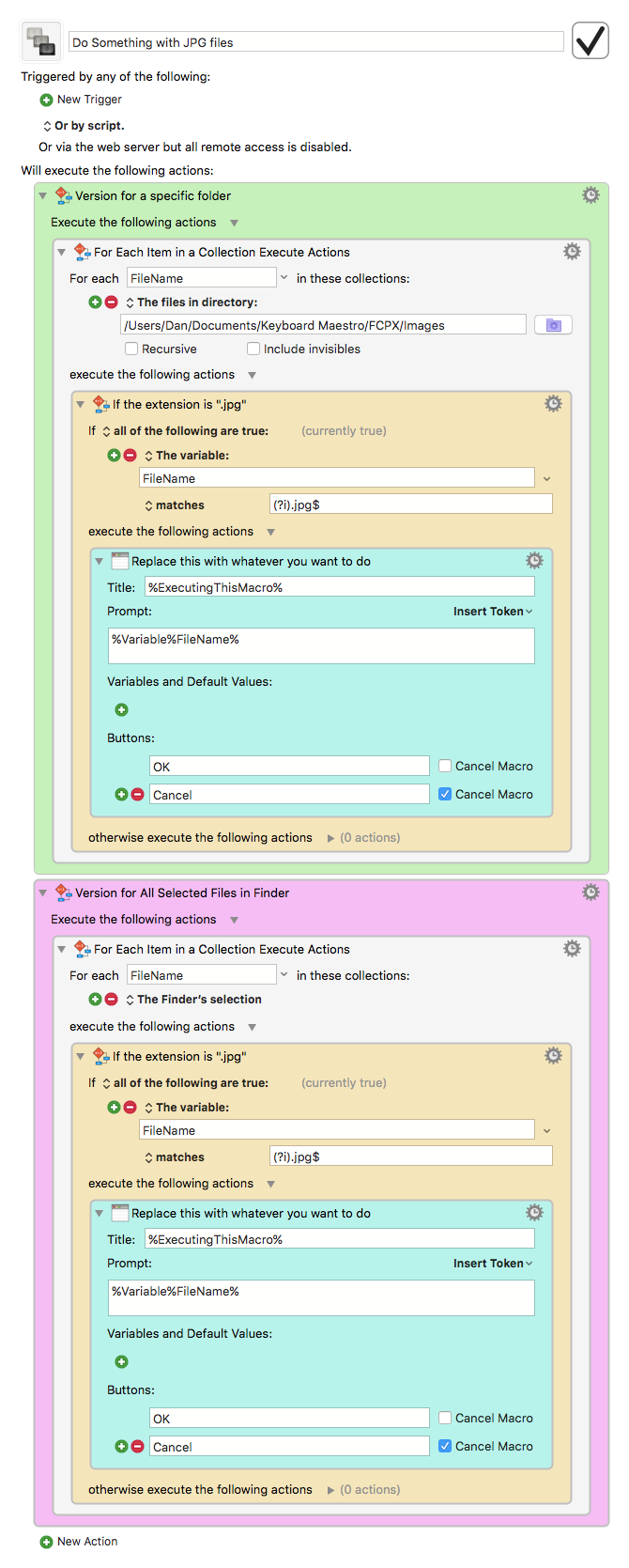Change 'The files in directory' collection type
Viewport: 629px width, 1568px height.
click(130, 303)
